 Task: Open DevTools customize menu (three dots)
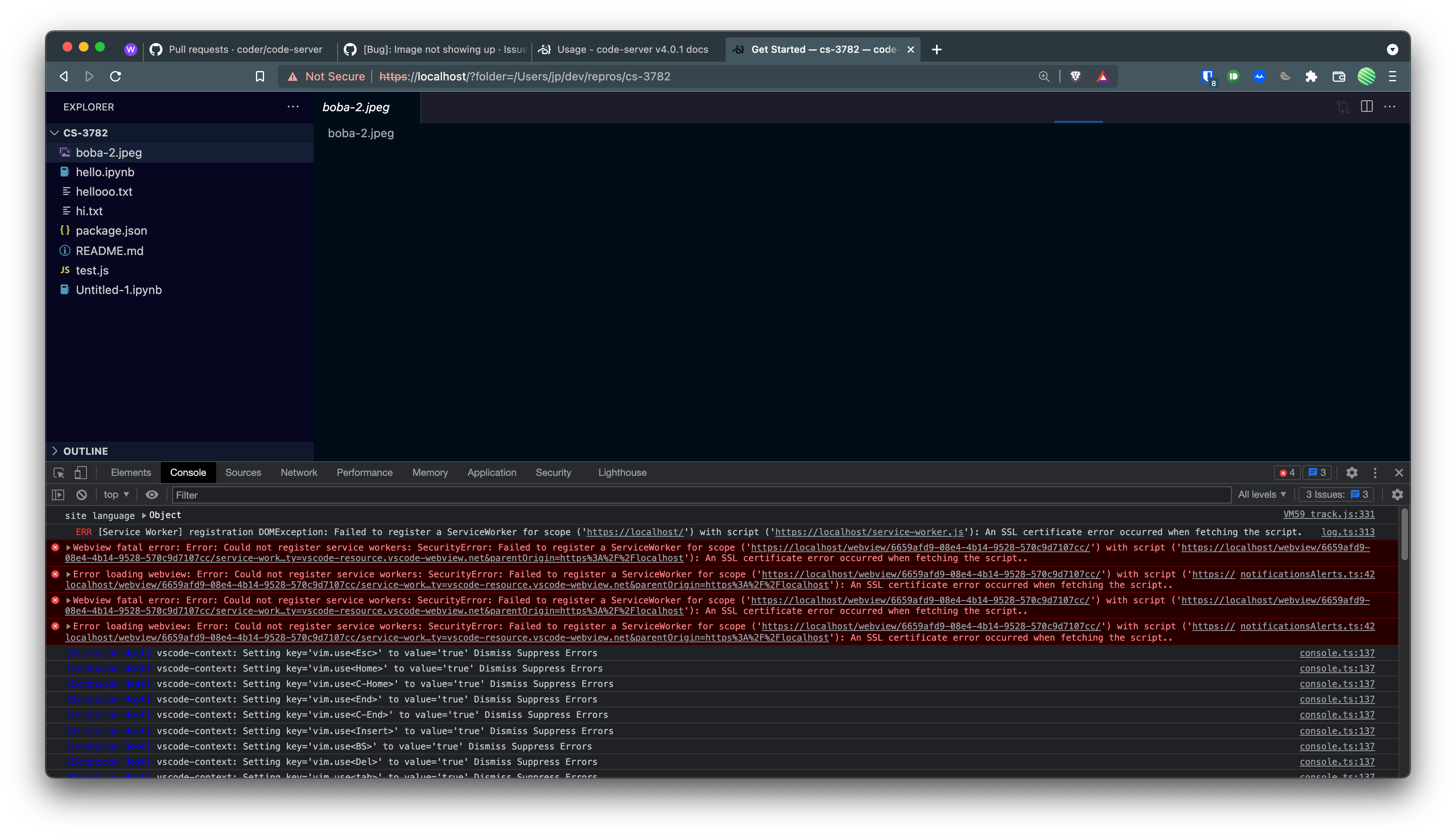[1375, 473]
